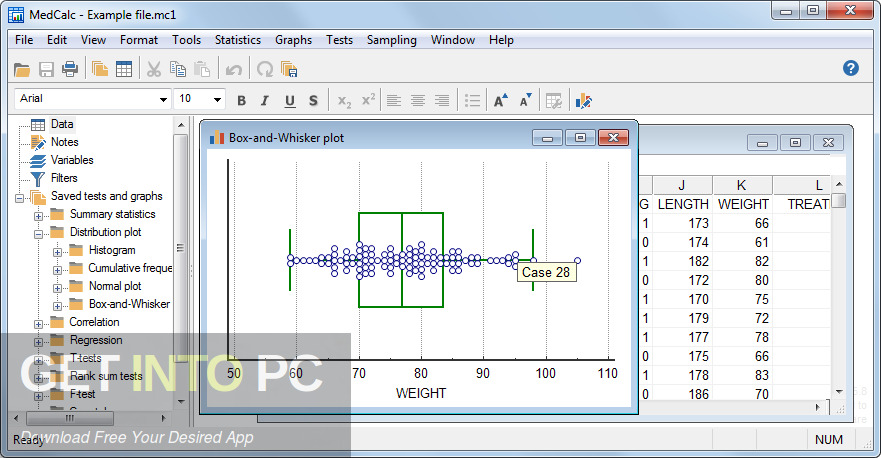Open the File menu
This screenshot has width=881, height=458.
pos(24,40)
